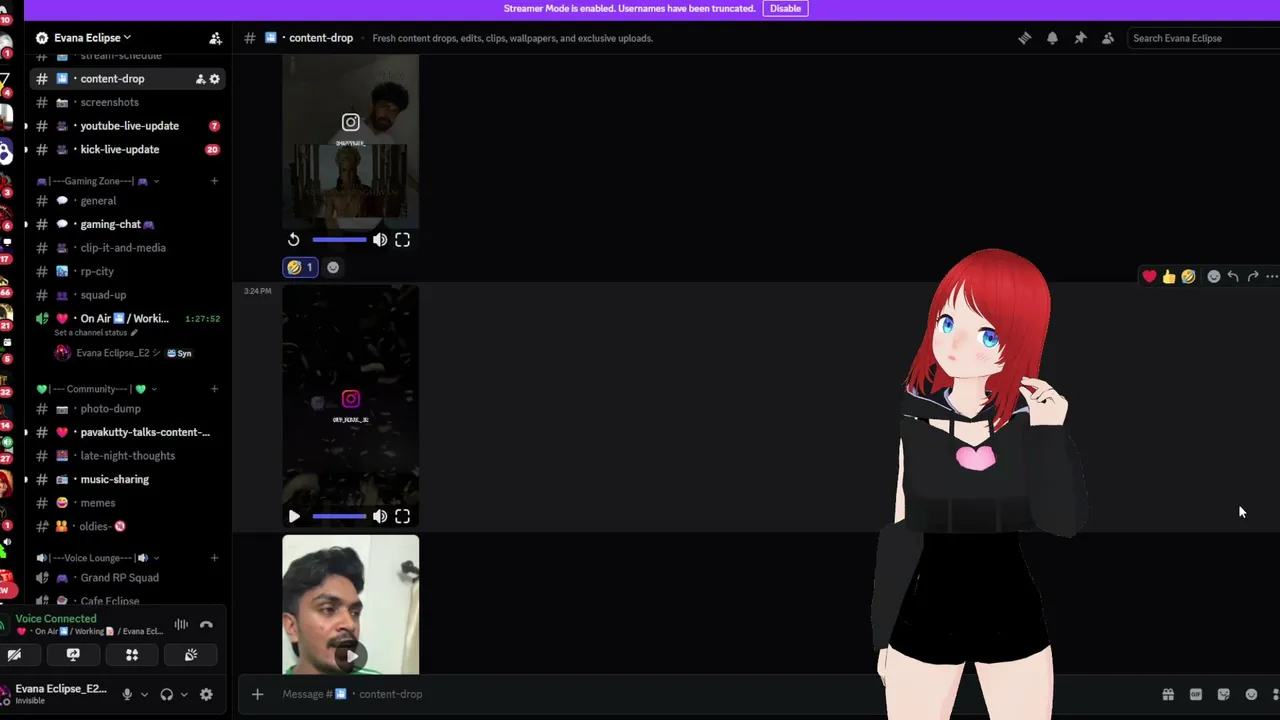Open pavakutty-talks-content channel

tap(145, 432)
